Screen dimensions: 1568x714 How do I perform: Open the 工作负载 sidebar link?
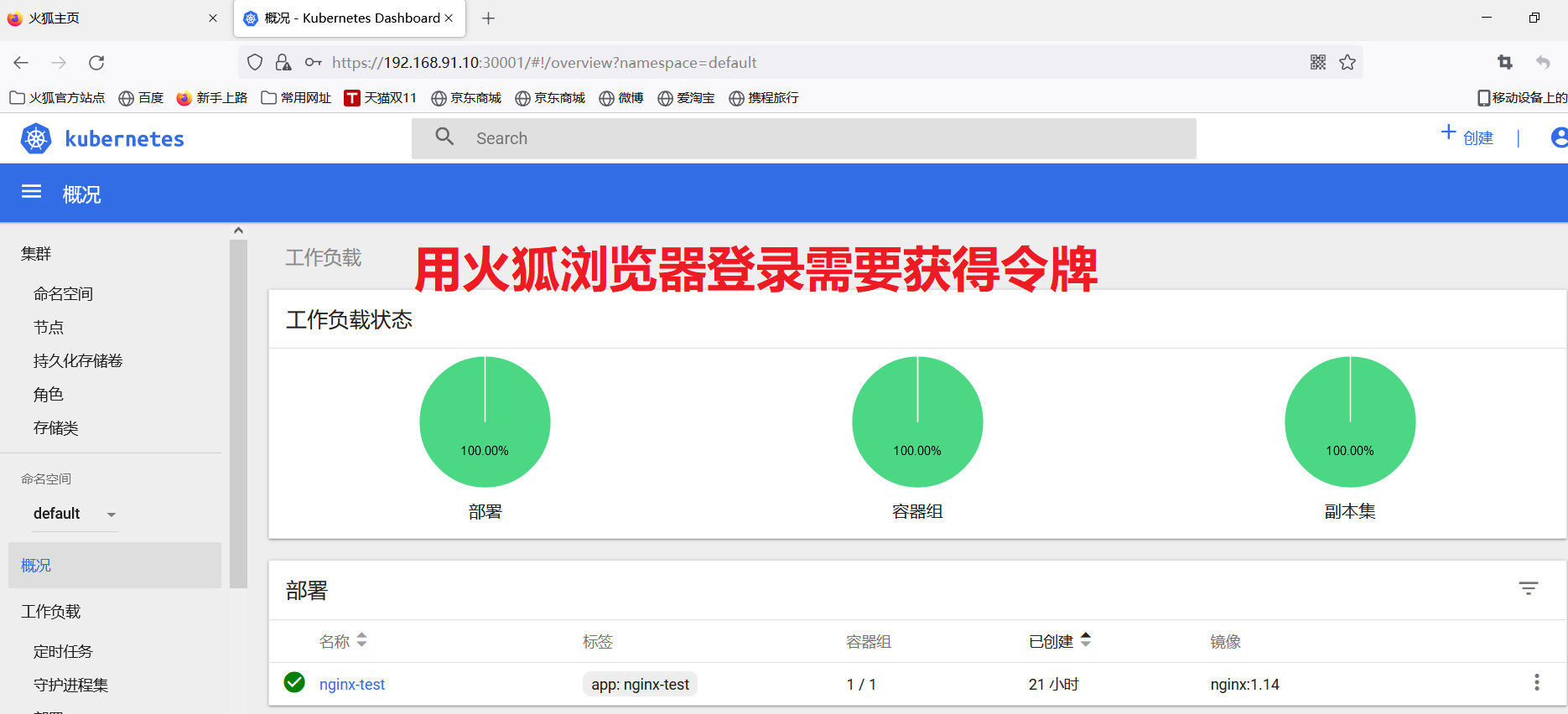50,612
